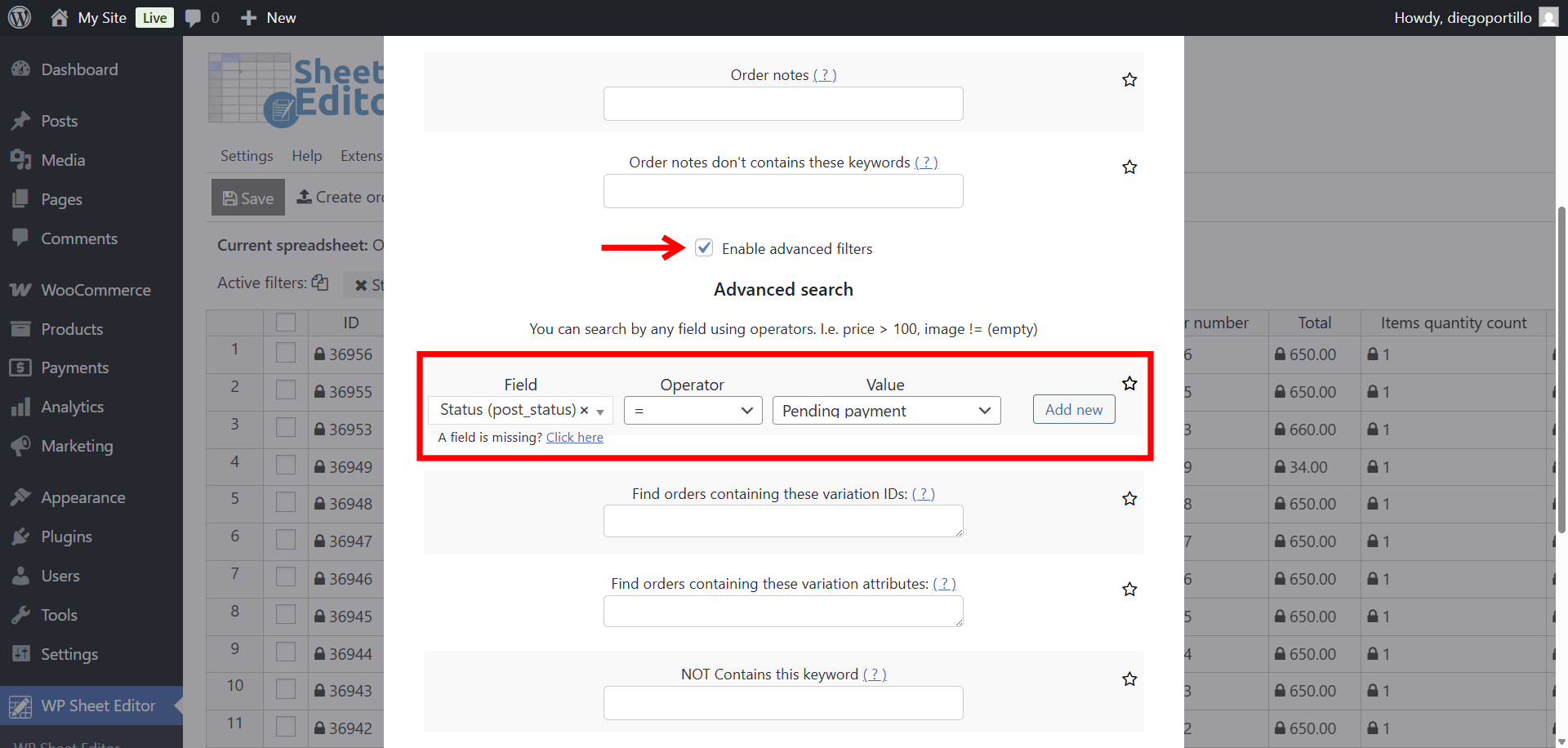Focus the Order notes input field
Screen dimensions: 1568x748
(x=782, y=105)
